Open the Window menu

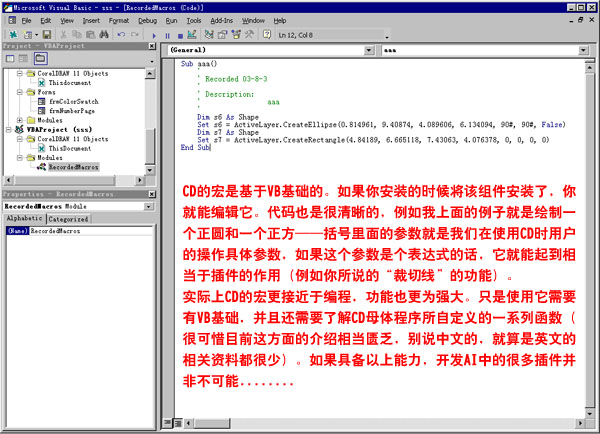[x=253, y=21]
